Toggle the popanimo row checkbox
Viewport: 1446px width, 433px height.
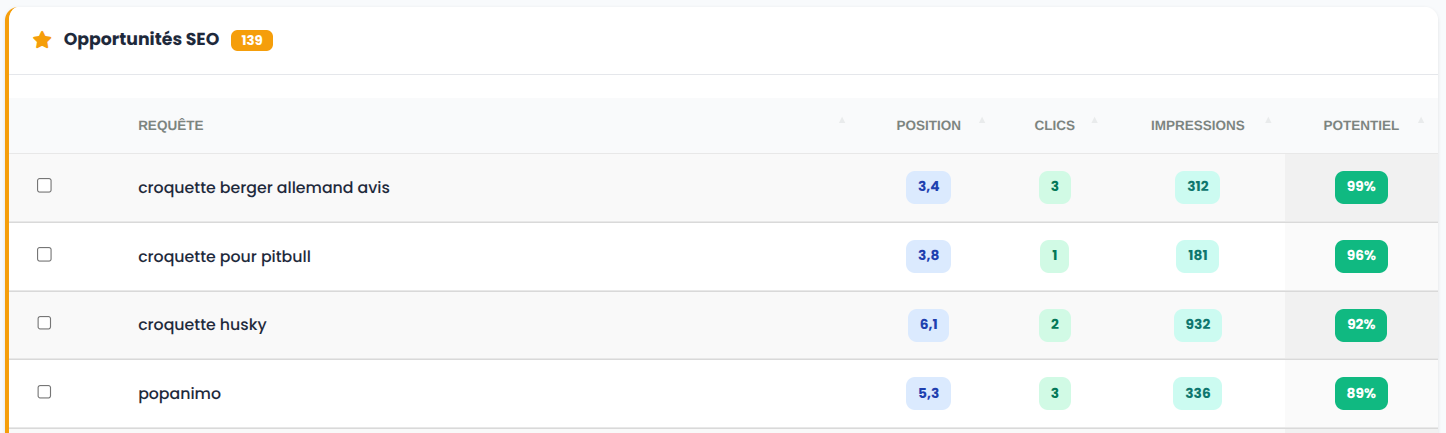44,392
